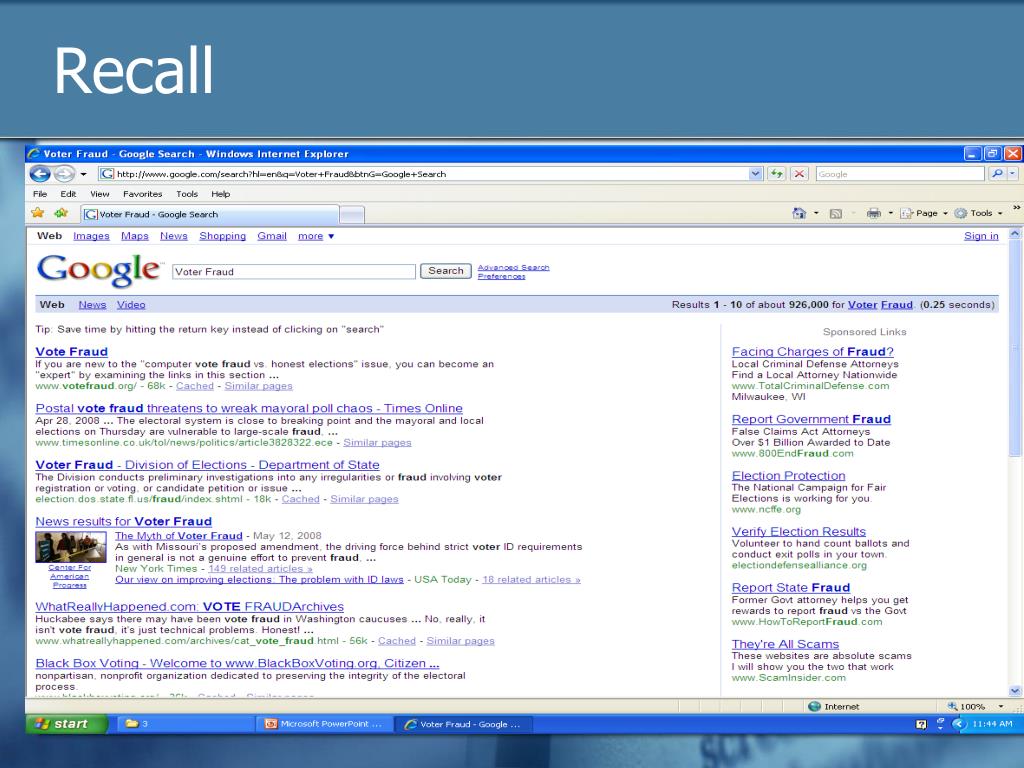Switch to Microsoft PowerPoint taskbar button

325,724
